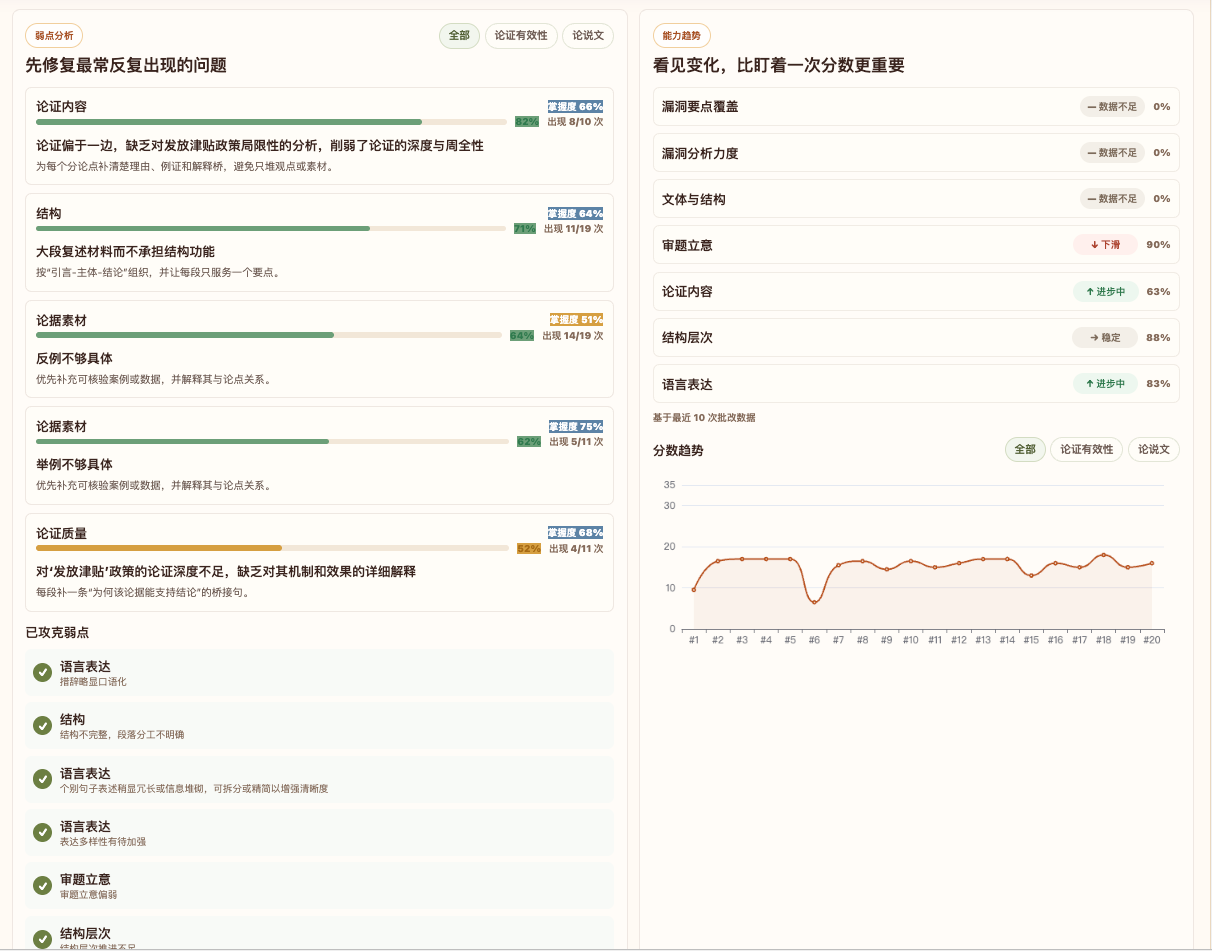Click 分数趋势 chart heading

coord(678,450)
